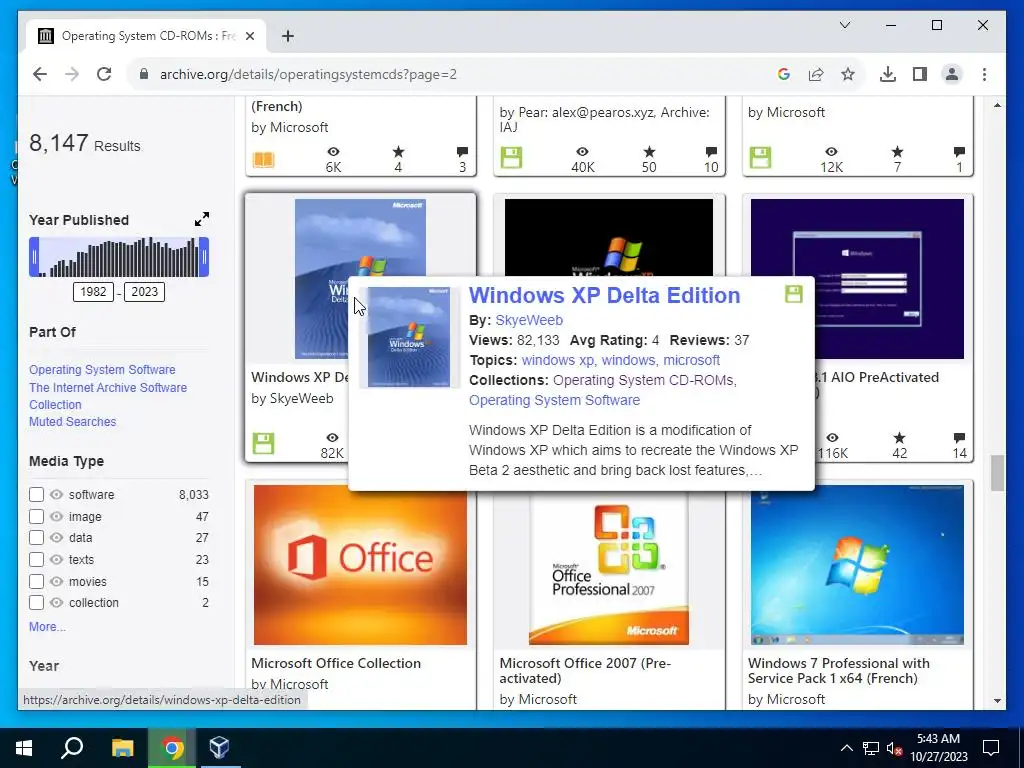Screen dimensions: 1024x768
Task: Open Chrome profile menu
Action: [x=952, y=74]
